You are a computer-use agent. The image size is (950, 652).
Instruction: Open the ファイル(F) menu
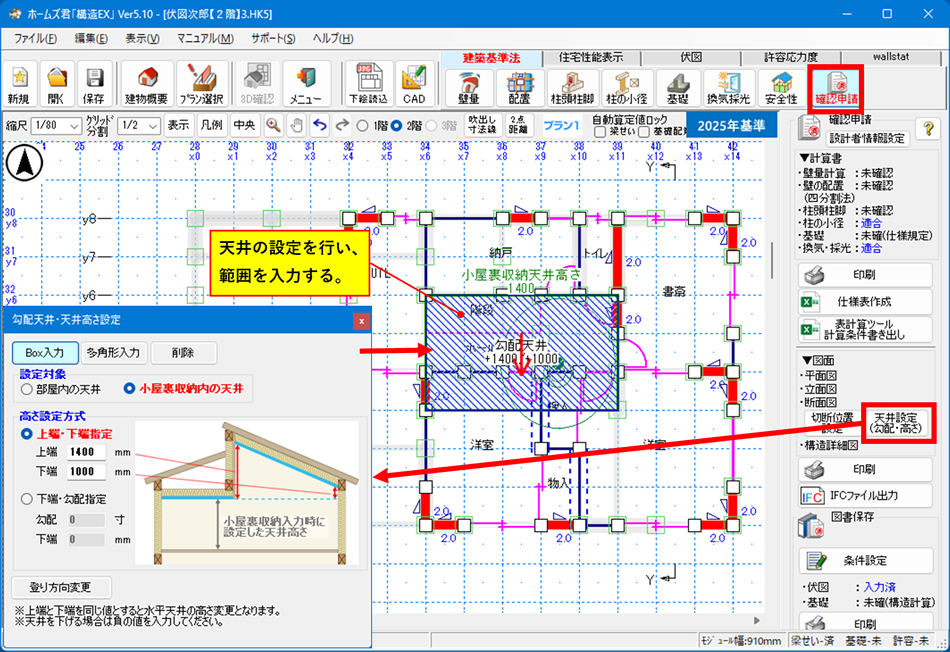[x=36, y=38]
